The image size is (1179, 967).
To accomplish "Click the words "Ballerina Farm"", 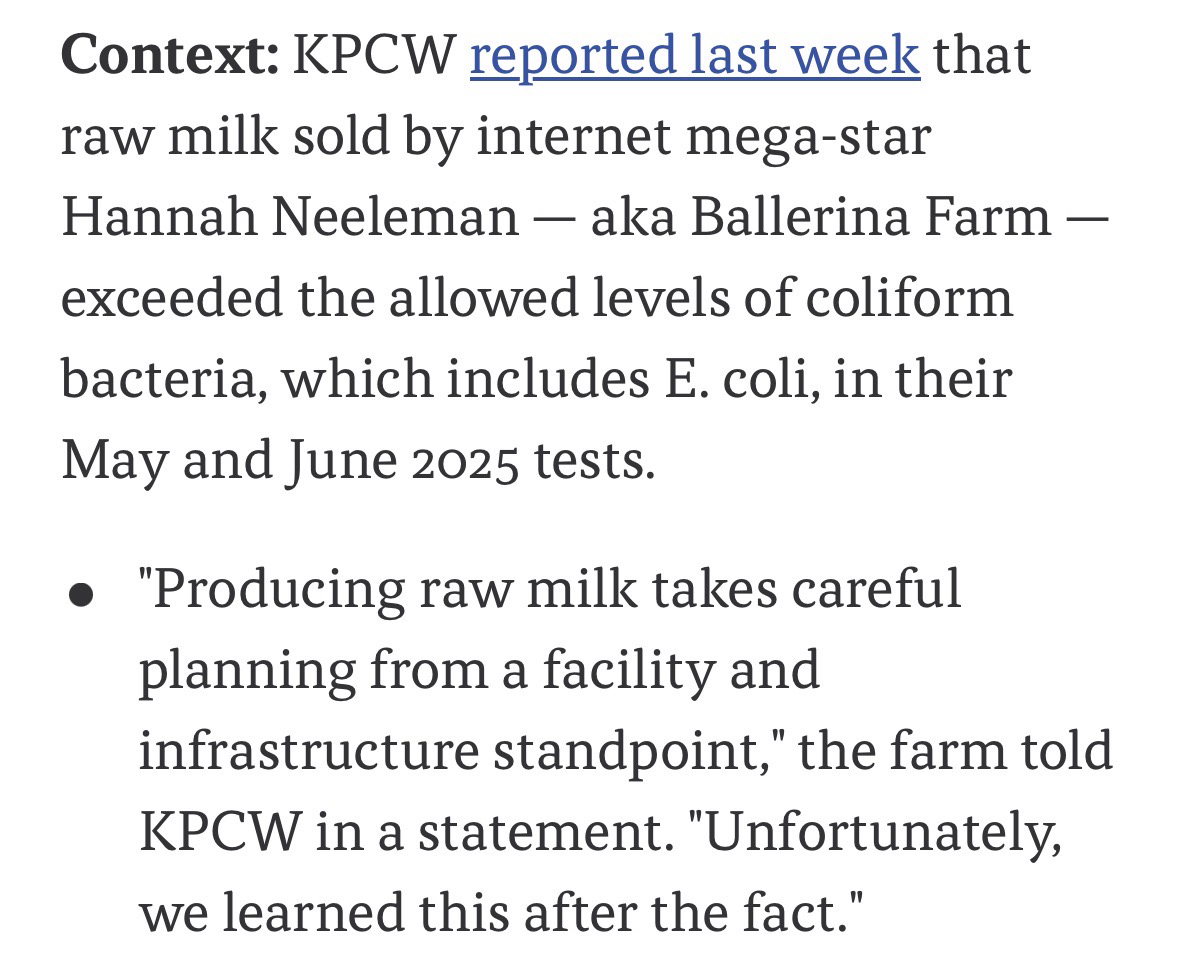I will coord(870,217).
